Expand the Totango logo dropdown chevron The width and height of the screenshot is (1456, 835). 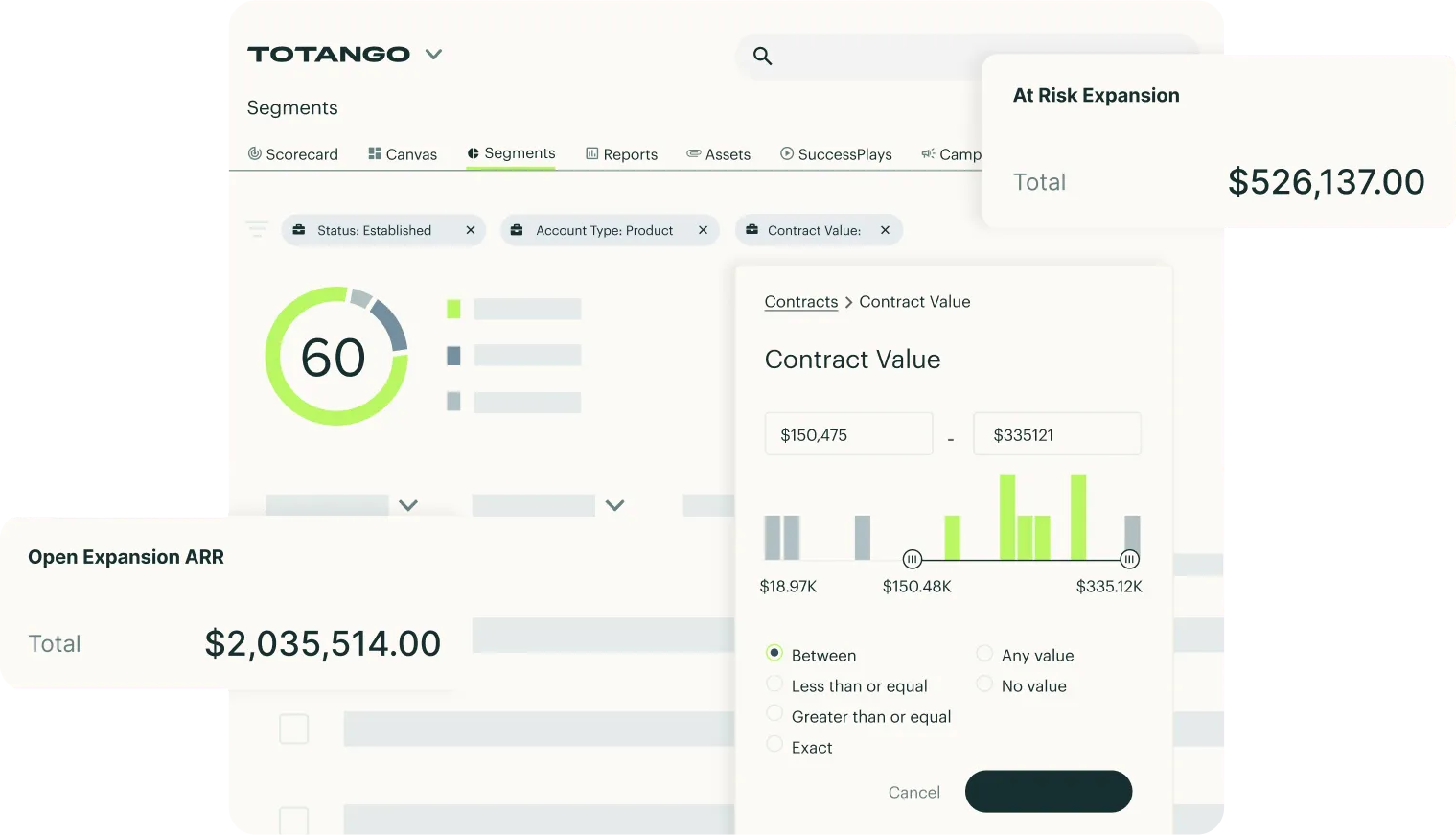tap(433, 54)
